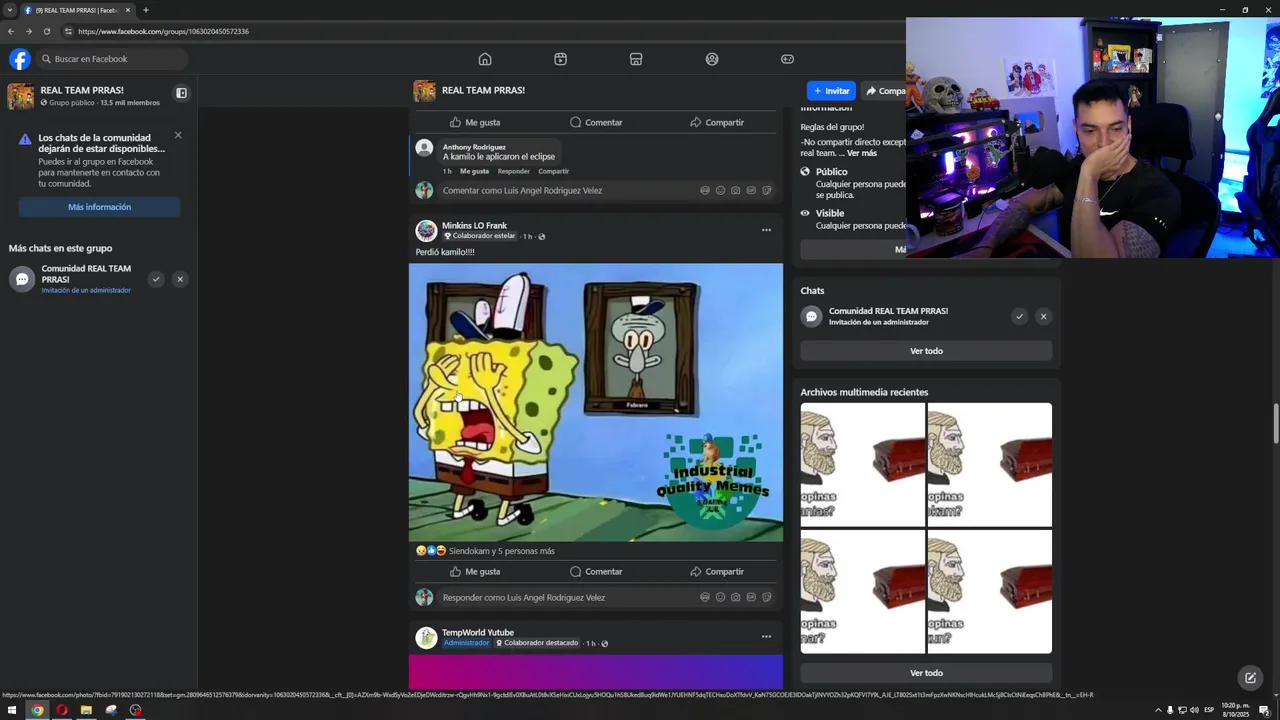Dismiss the community chats notice

click(178, 135)
